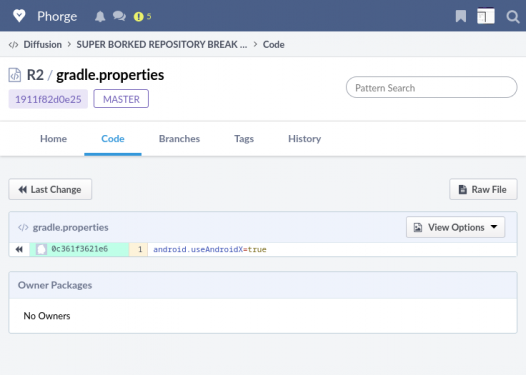Switch to the History tab
The image size is (526, 375).
click(304, 139)
